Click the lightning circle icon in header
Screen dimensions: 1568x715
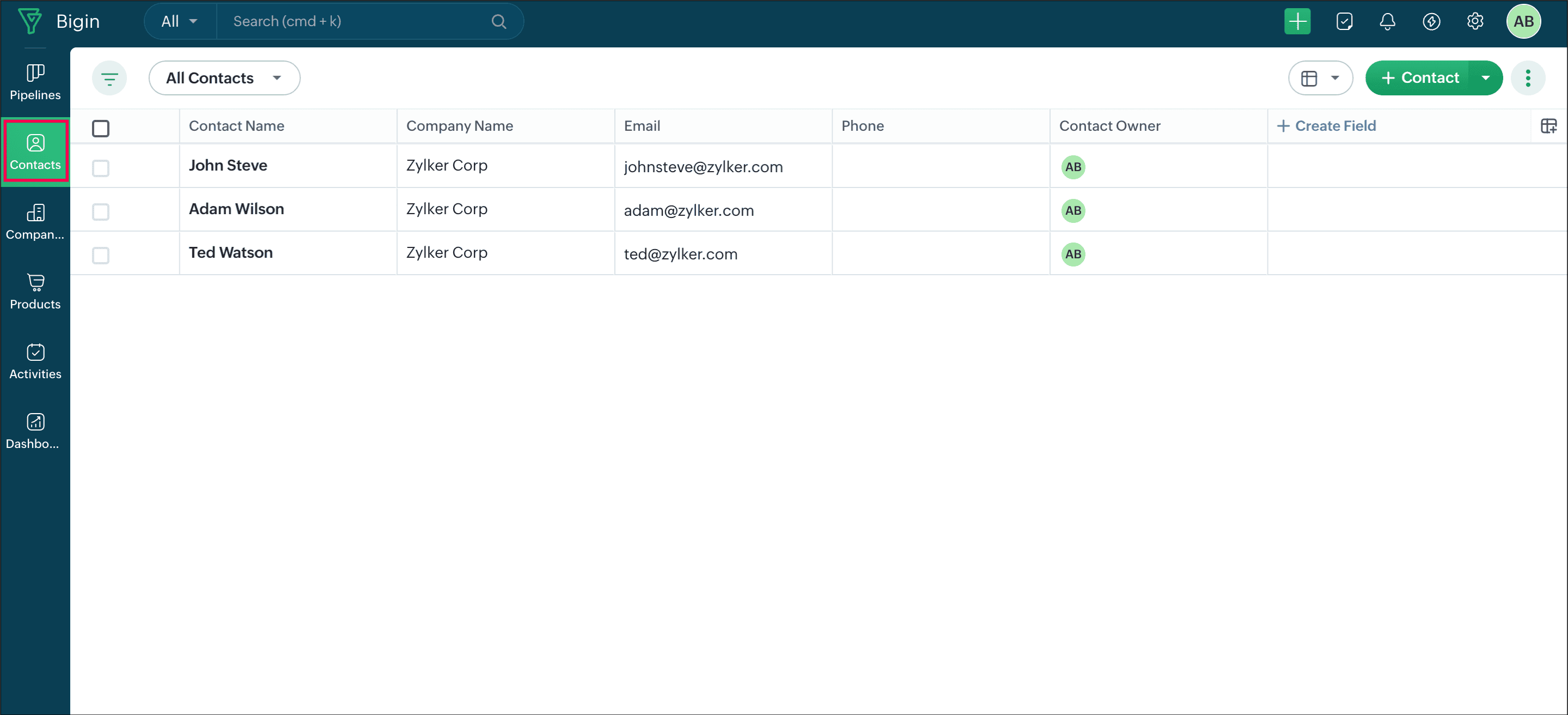(1431, 22)
